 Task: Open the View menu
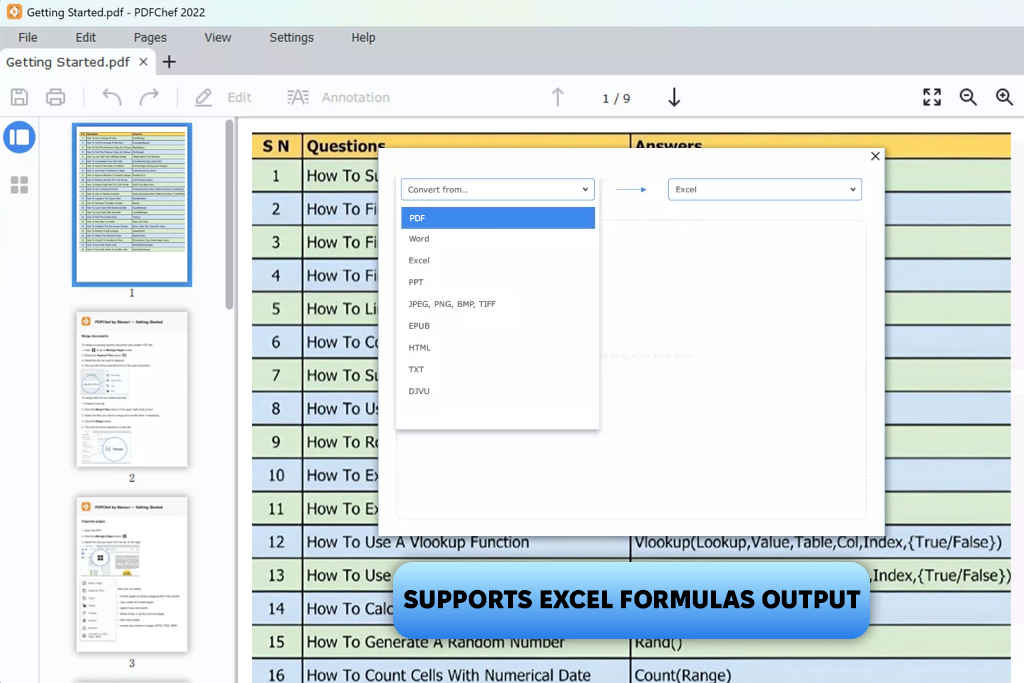pyautogui.click(x=217, y=37)
